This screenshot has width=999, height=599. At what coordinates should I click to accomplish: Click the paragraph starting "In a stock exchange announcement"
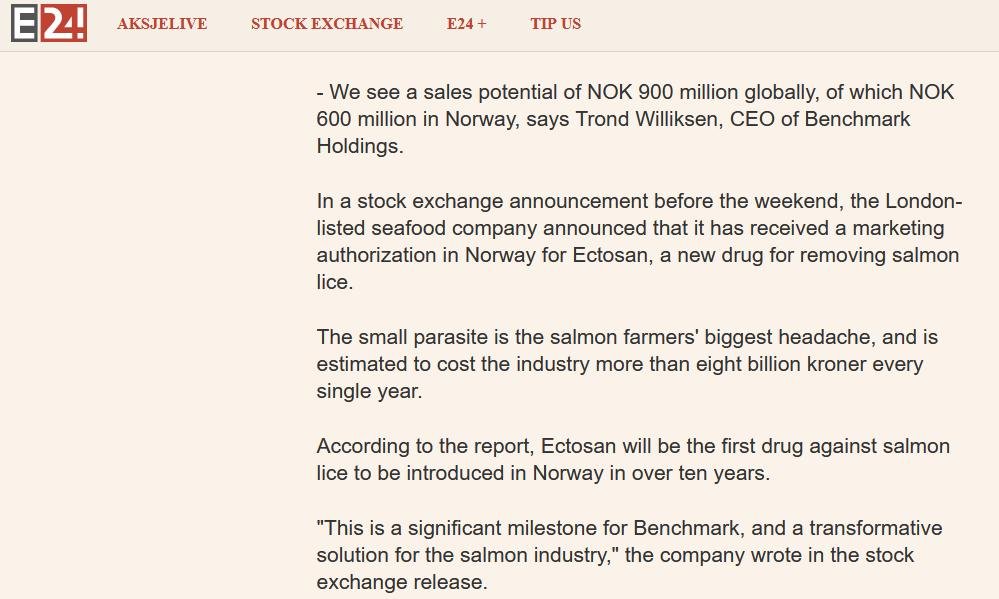point(638,242)
